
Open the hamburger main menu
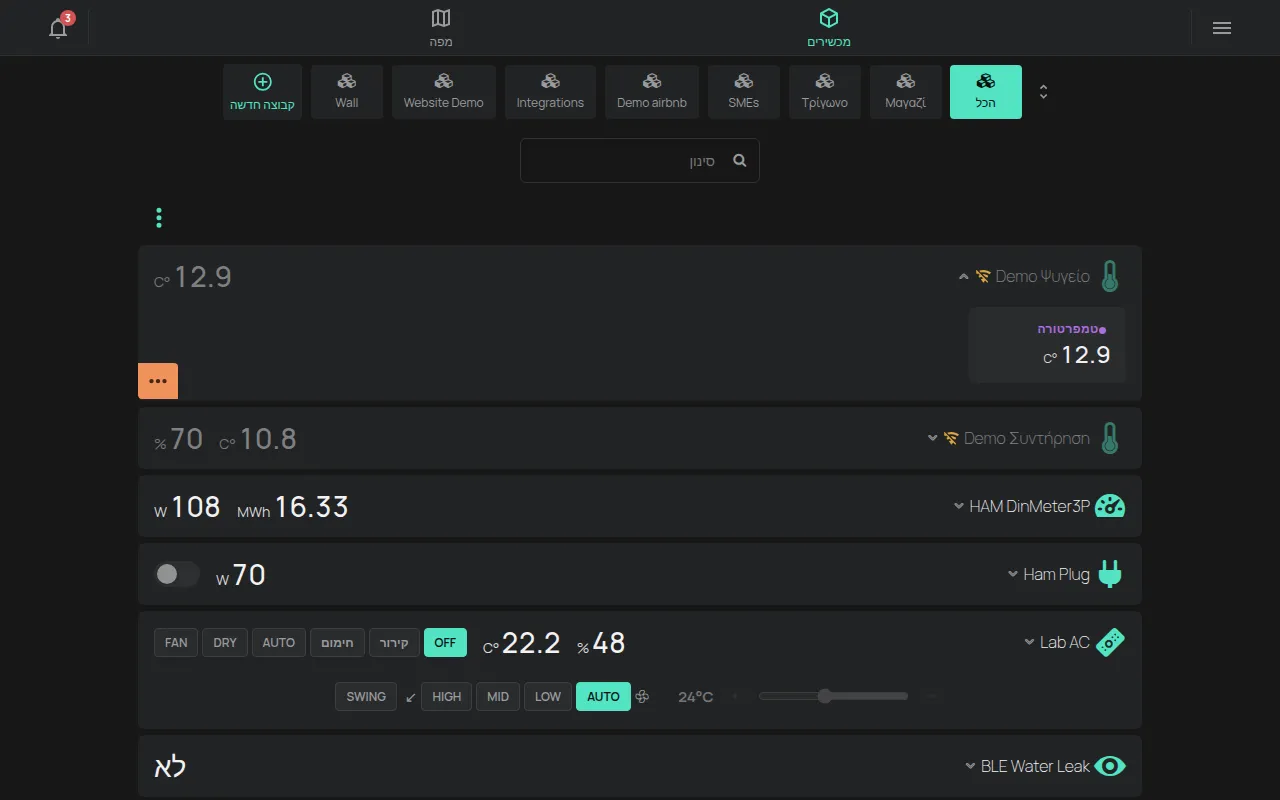(x=1221, y=28)
